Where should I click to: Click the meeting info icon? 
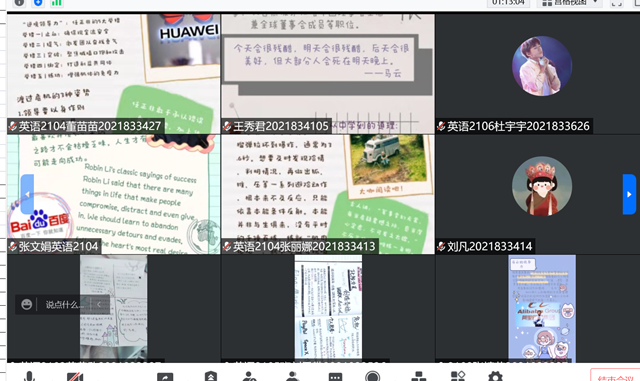19,3
